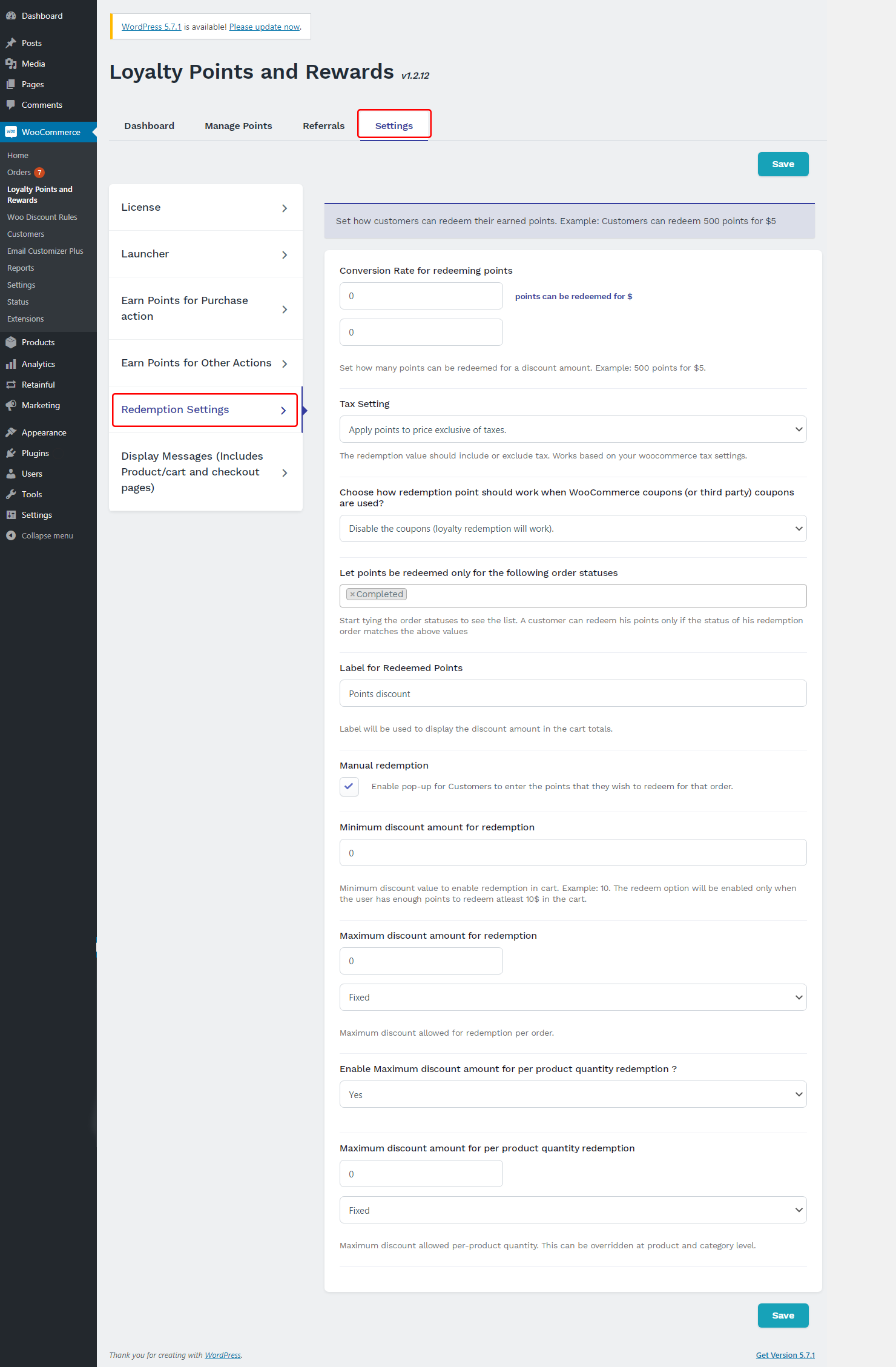Open the per product quantity Yes dropdown
This screenshot has width=896, height=1367.
pos(573,1094)
